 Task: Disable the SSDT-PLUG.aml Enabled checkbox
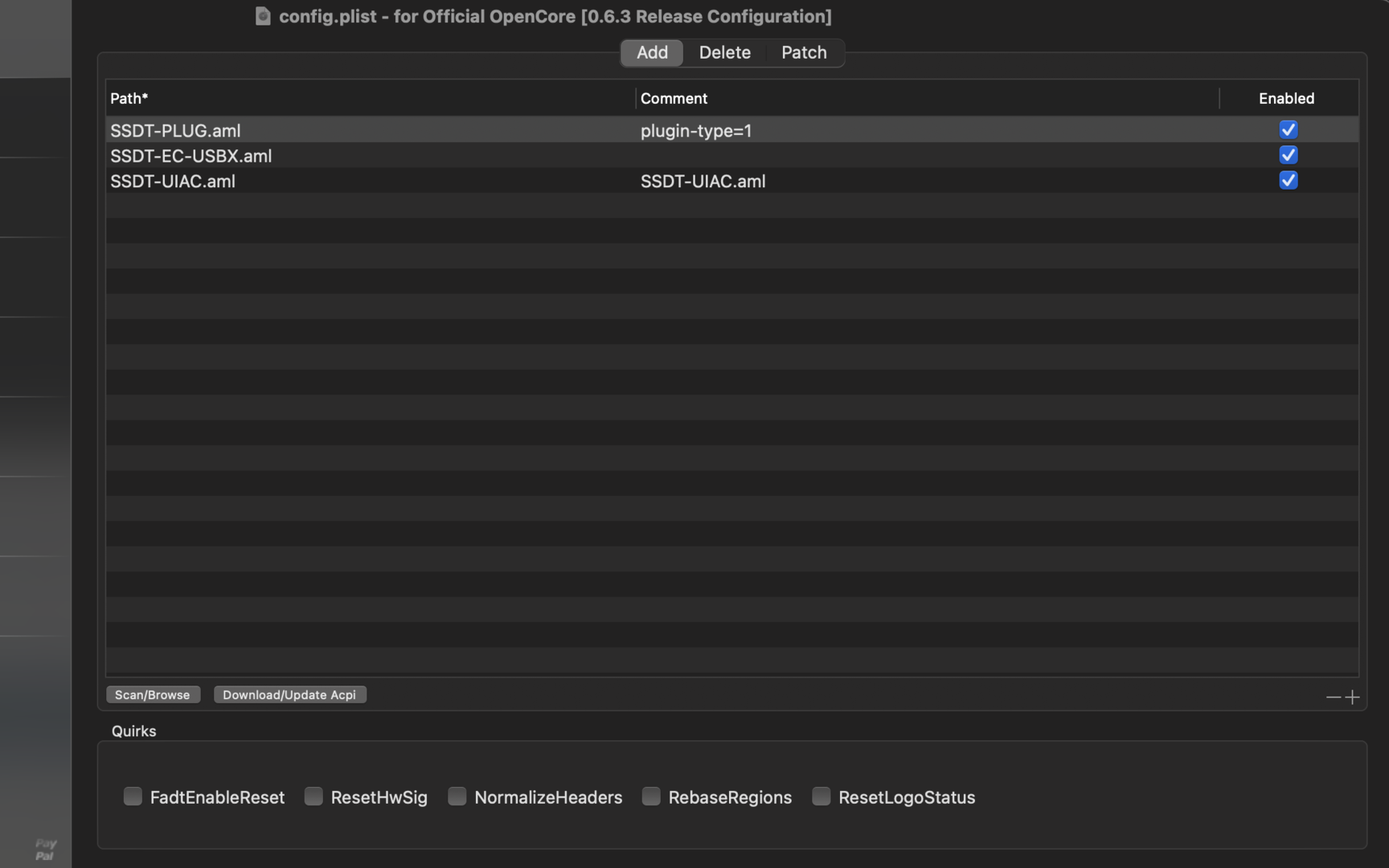point(1288,129)
